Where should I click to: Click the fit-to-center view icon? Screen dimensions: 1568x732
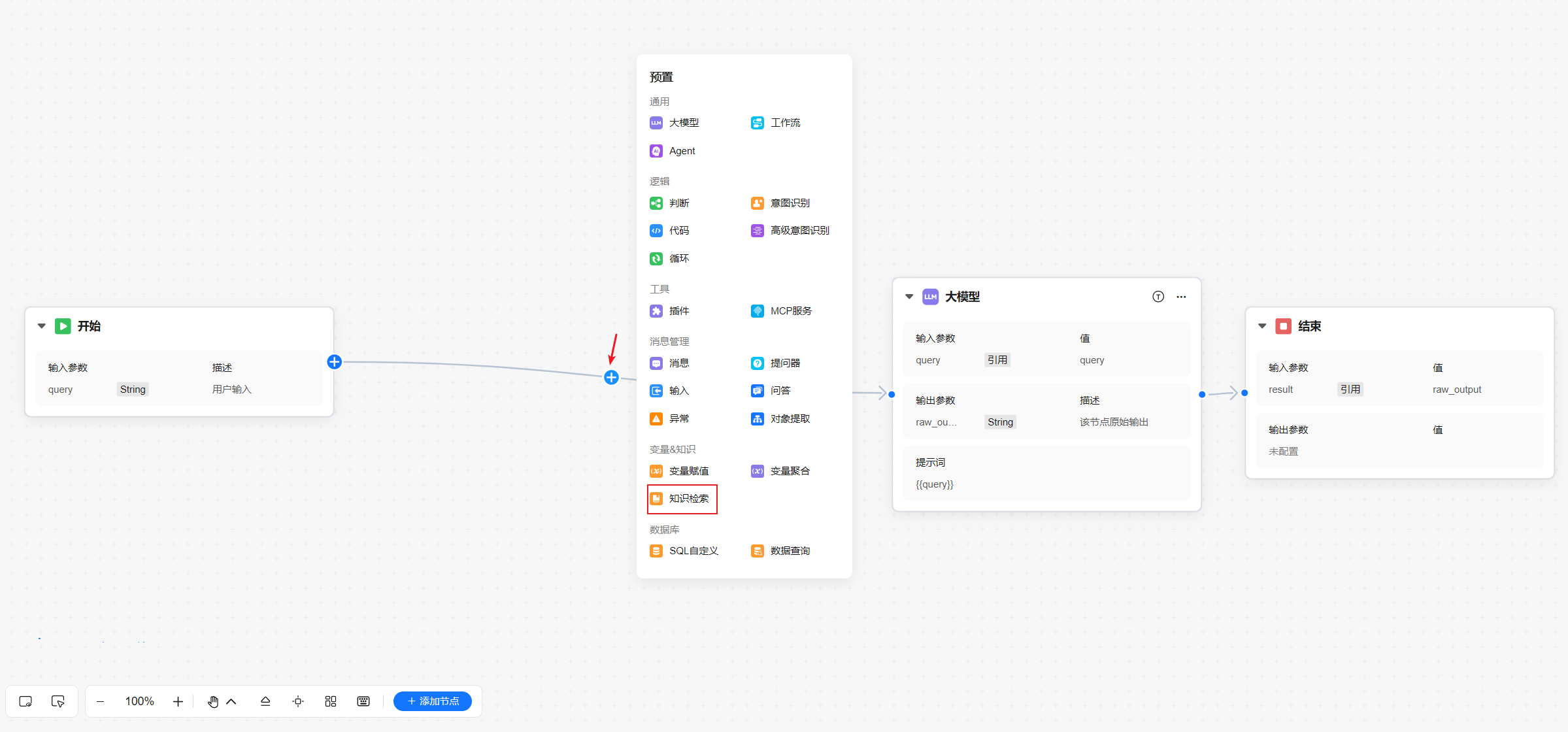[x=298, y=701]
